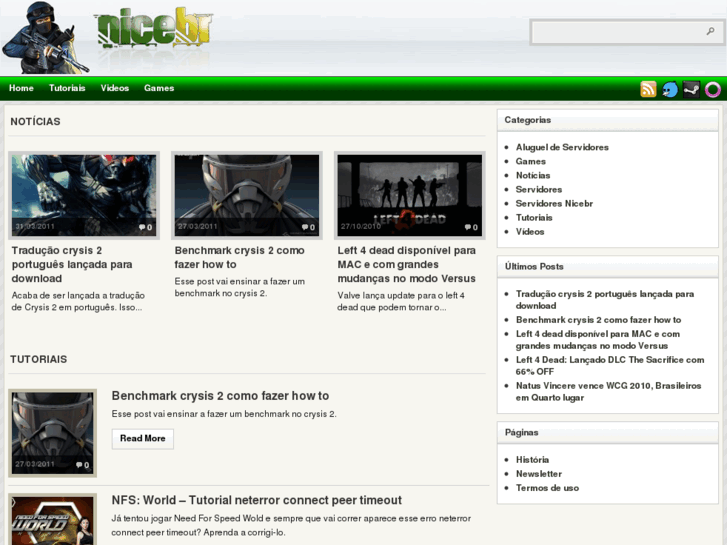Image resolution: width=727 pixels, height=545 pixels.
Task: Open the Left 4 Dead news thumbnail
Action: (x=410, y=195)
